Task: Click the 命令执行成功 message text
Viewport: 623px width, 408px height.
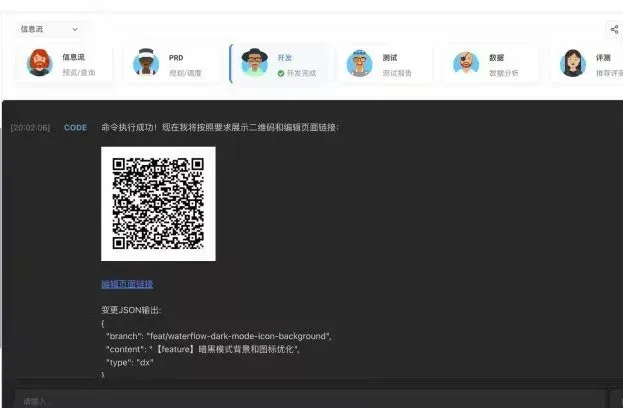Action: click(x=220, y=128)
